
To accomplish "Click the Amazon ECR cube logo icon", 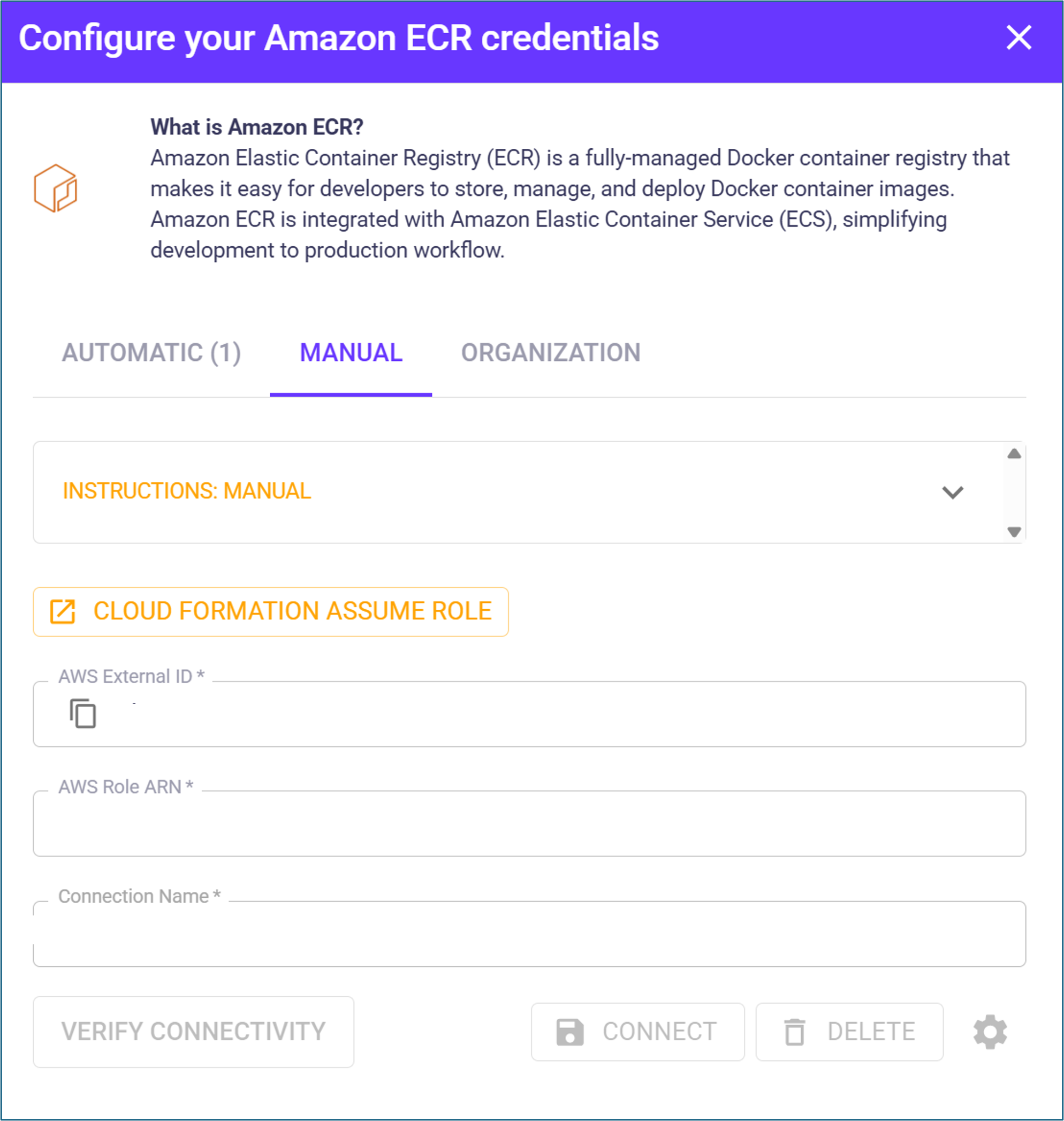I will point(56,188).
